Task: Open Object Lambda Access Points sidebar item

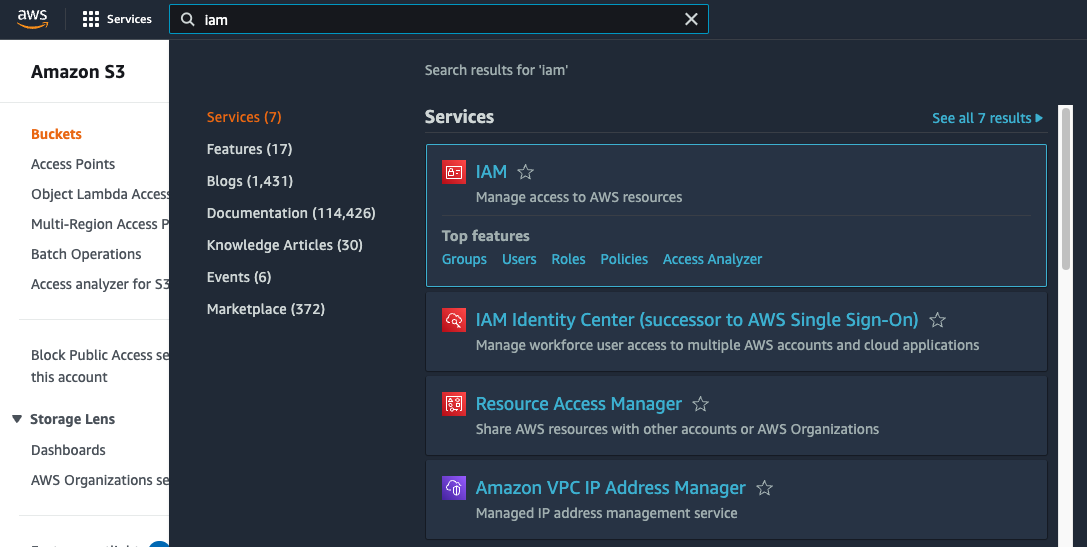Action: coord(100,194)
